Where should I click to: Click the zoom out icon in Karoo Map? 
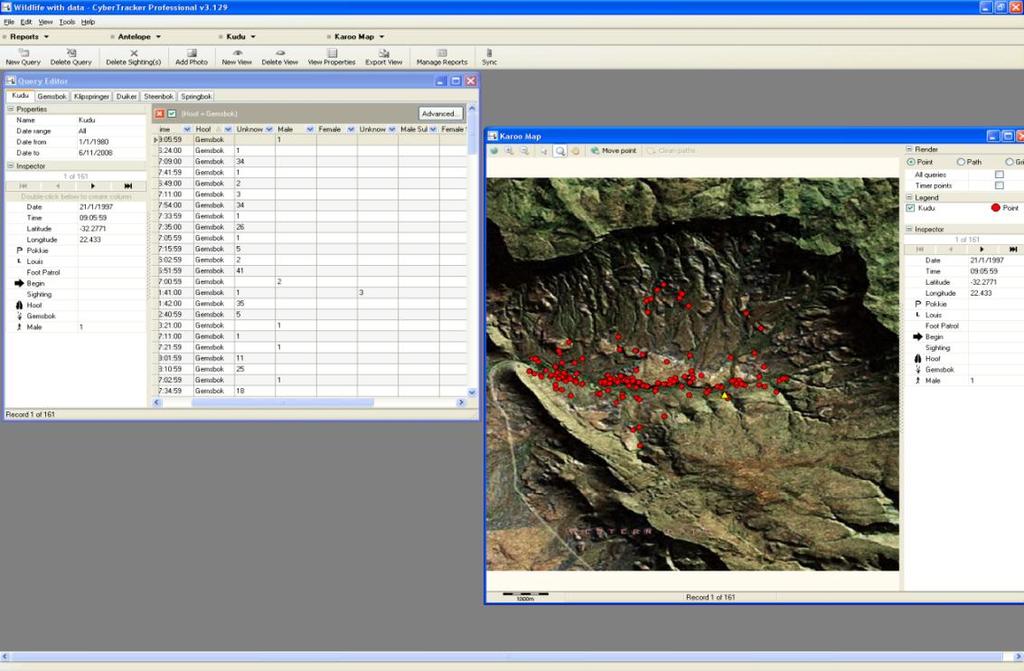[524, 151]
